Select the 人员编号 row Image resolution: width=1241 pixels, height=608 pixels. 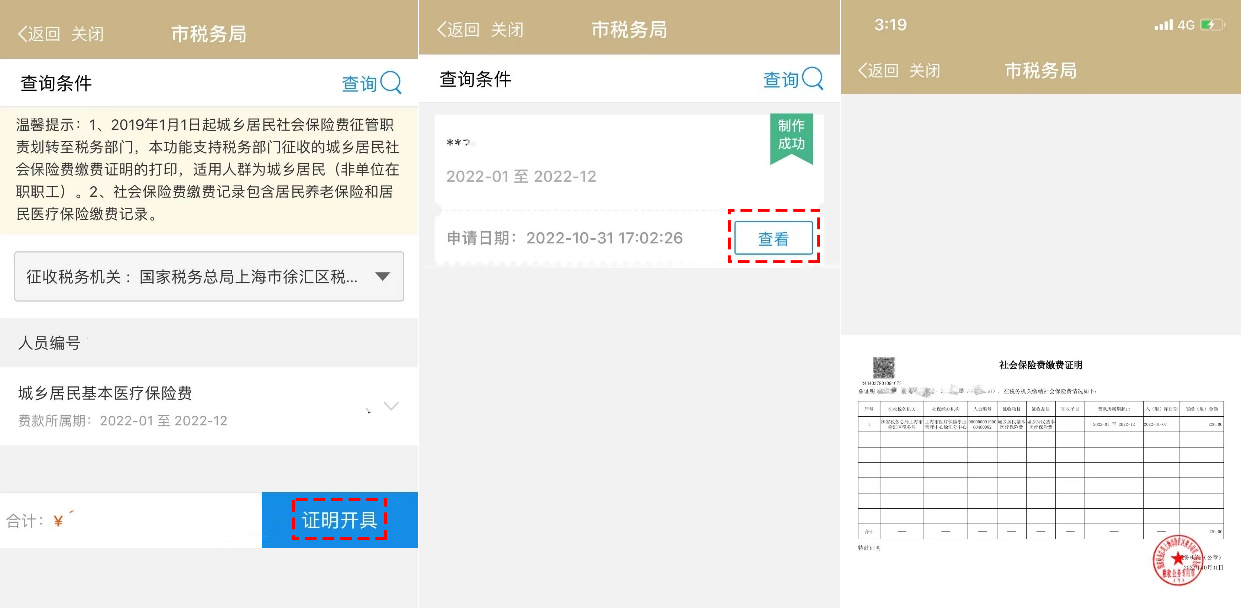[x=209, y=342]
